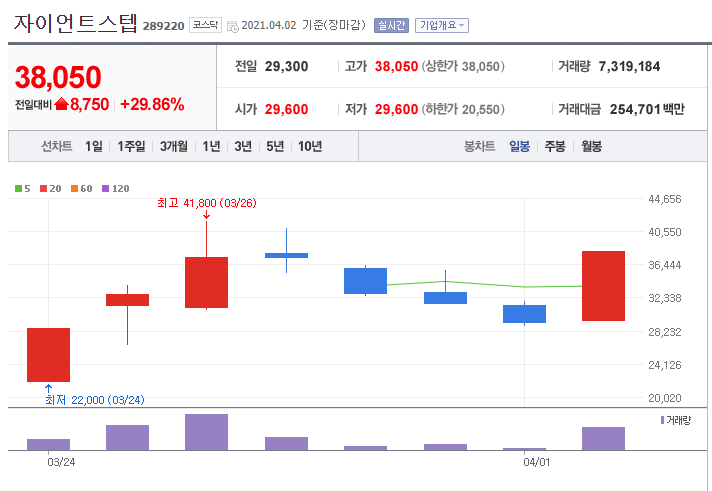Click the red 20-day moving average swatch
Screen dimensions: 712x491
(44, 188)
